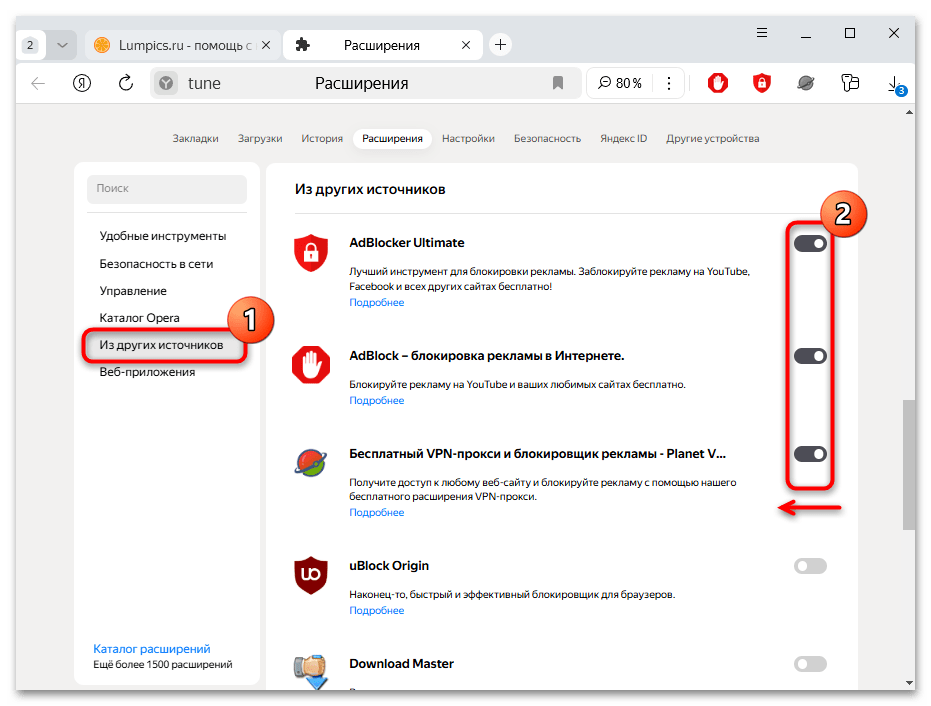Open a new tab with the plus button

(x=501, y=45)
